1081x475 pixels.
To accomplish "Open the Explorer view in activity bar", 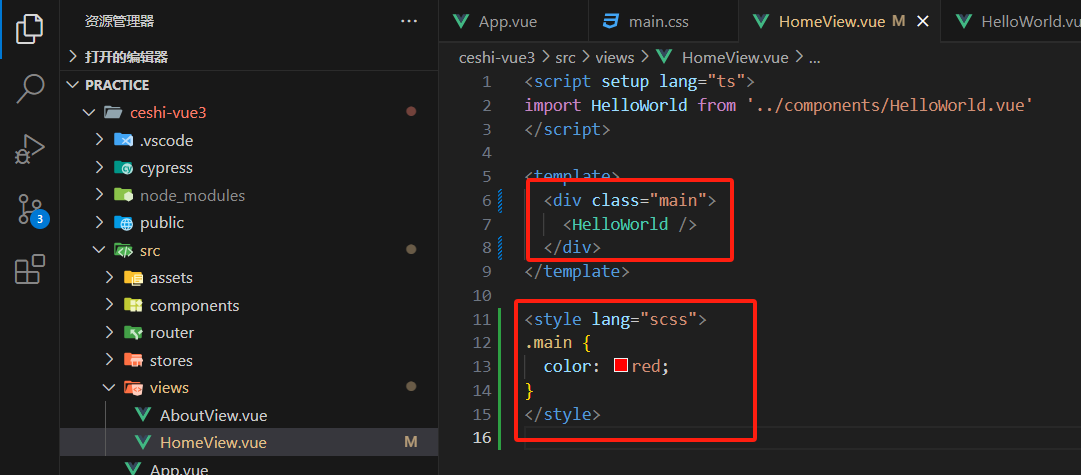I will (x=30, y=28).
